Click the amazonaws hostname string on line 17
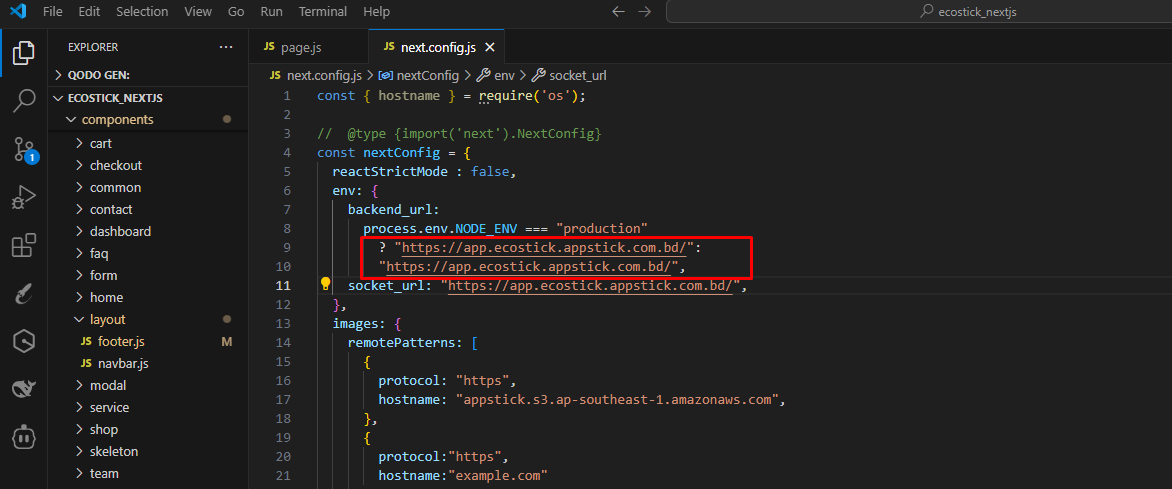Screen dimensions: 1172x489 point(619,400)
